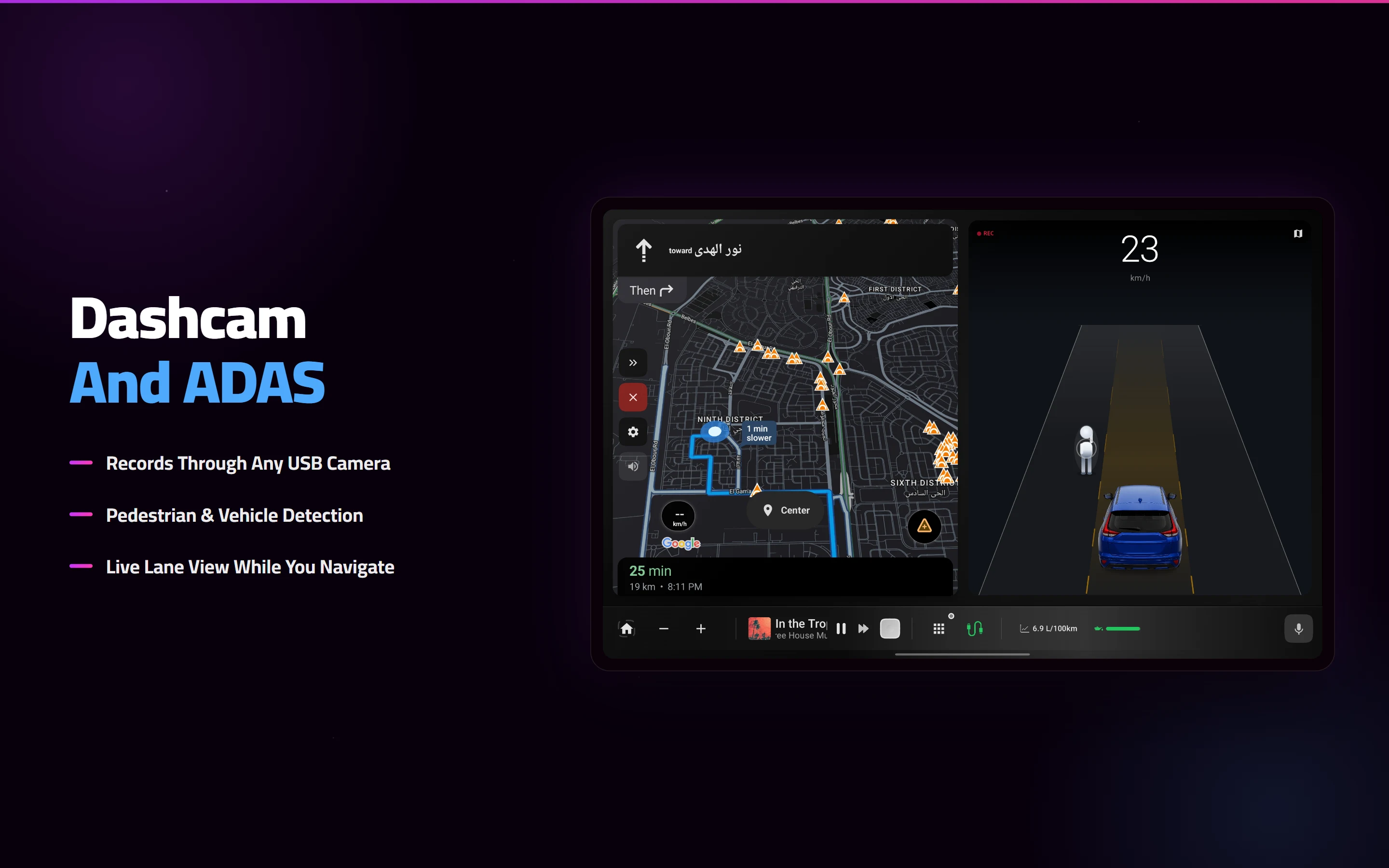Click the straight-ahead arrow in direction banner

pos(643,250)
